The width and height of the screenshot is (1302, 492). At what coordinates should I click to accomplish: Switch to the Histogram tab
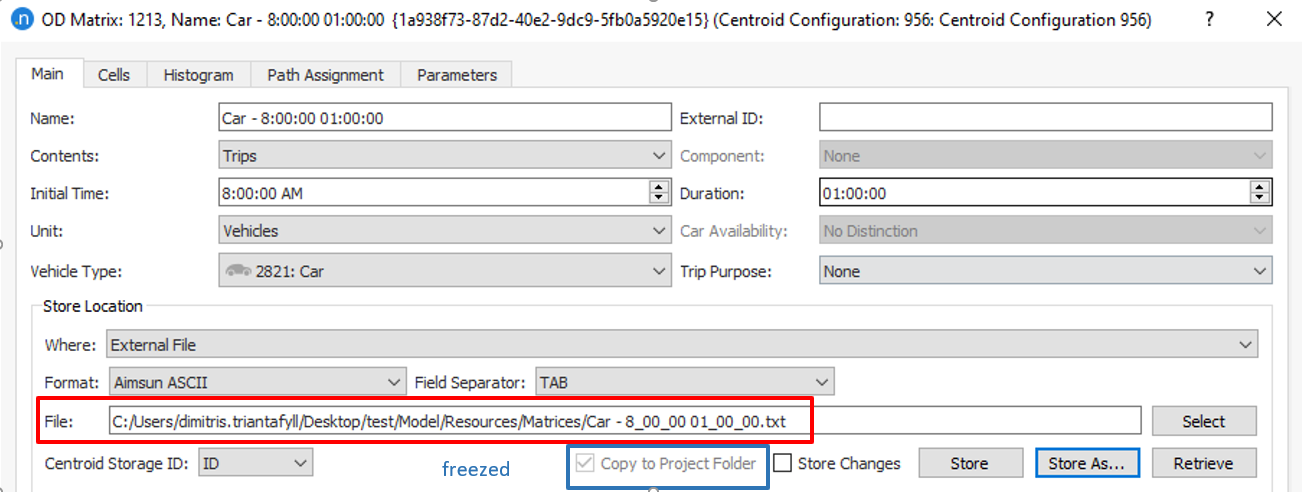point(198,75)
